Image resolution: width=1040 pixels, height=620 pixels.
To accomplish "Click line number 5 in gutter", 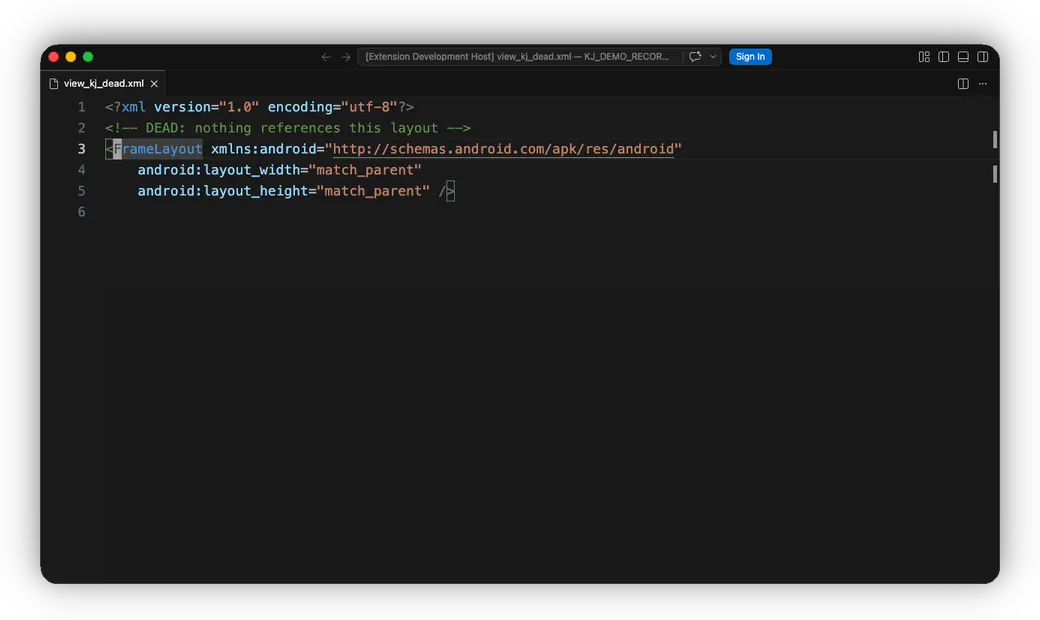I will (x=82, y=191).
